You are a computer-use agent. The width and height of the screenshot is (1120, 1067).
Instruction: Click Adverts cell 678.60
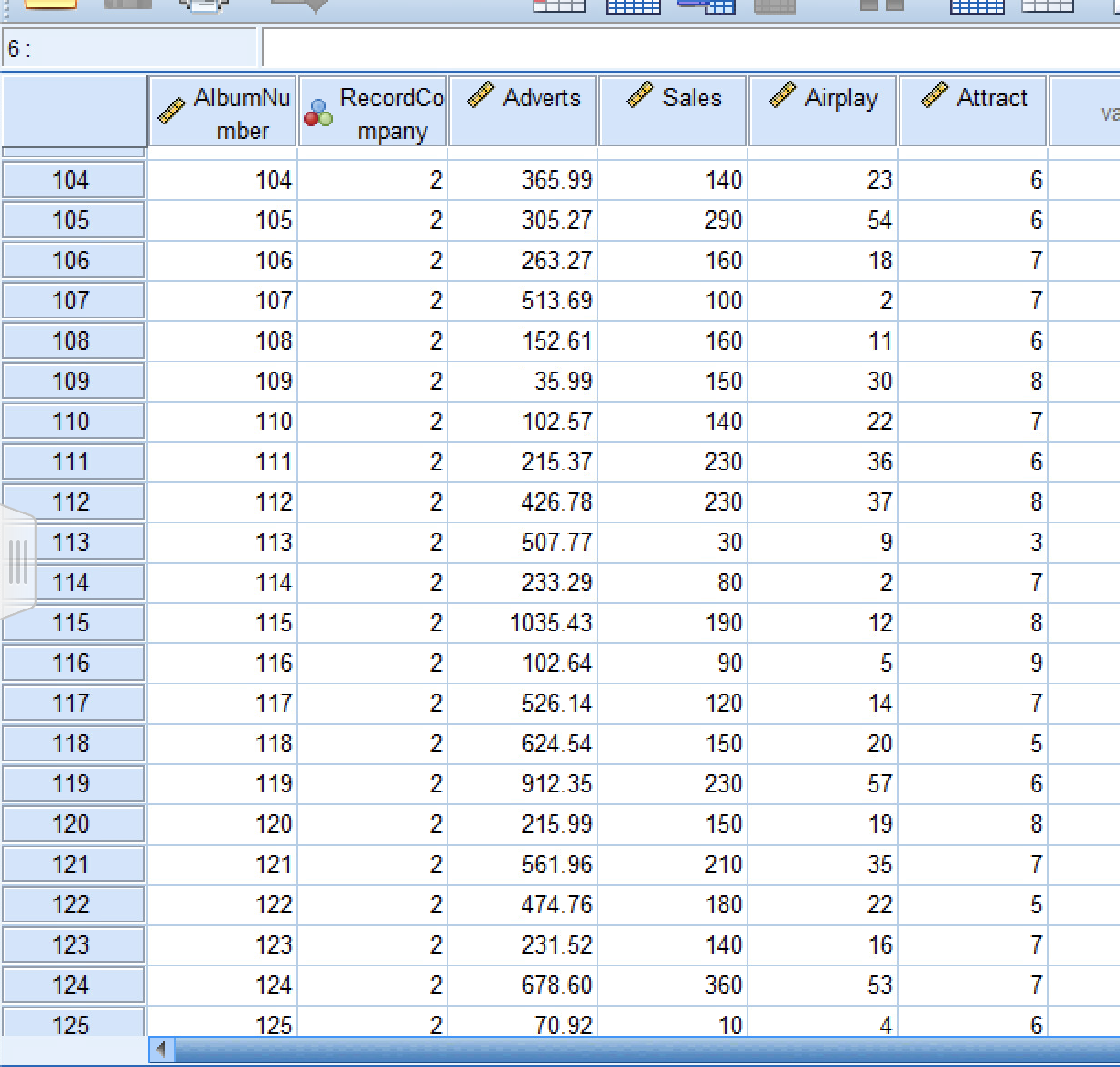tap(522, 985)
